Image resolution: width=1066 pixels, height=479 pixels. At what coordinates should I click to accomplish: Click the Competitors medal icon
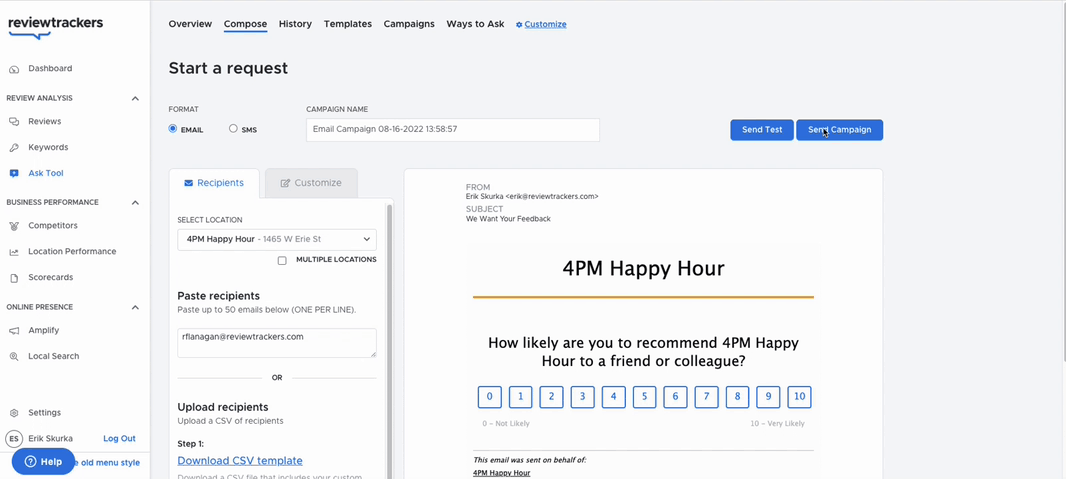tap(14, 226)
